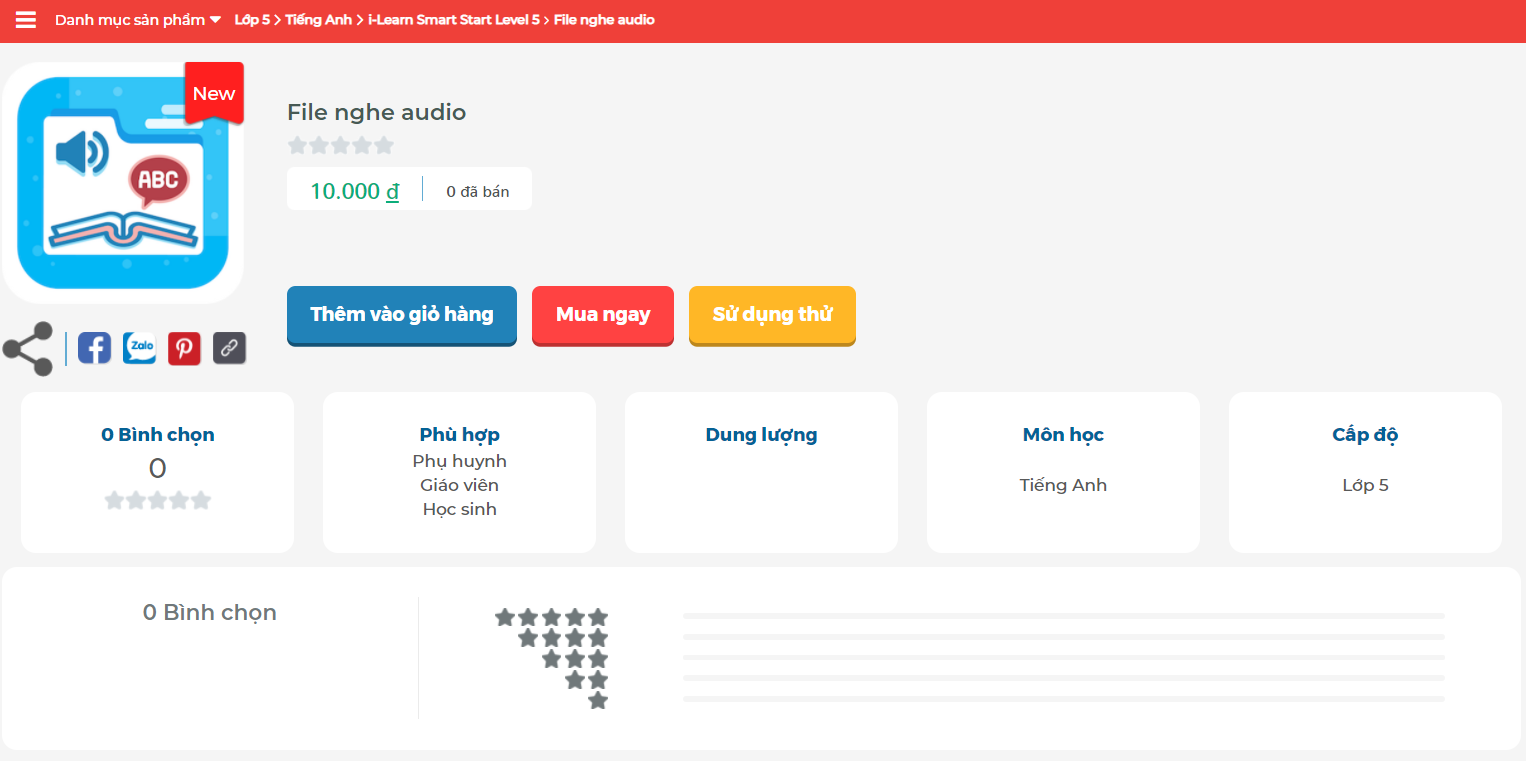Select the five-star rating row
Screen dimensions: 1526x761
pyautogui.click(x=552, y=617)
